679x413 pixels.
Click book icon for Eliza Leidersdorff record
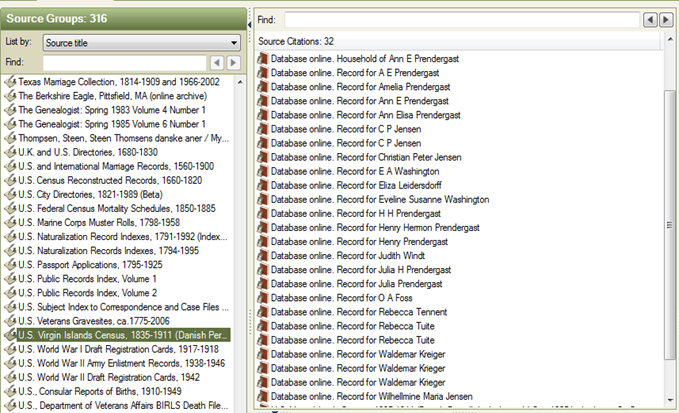point(262,185)
